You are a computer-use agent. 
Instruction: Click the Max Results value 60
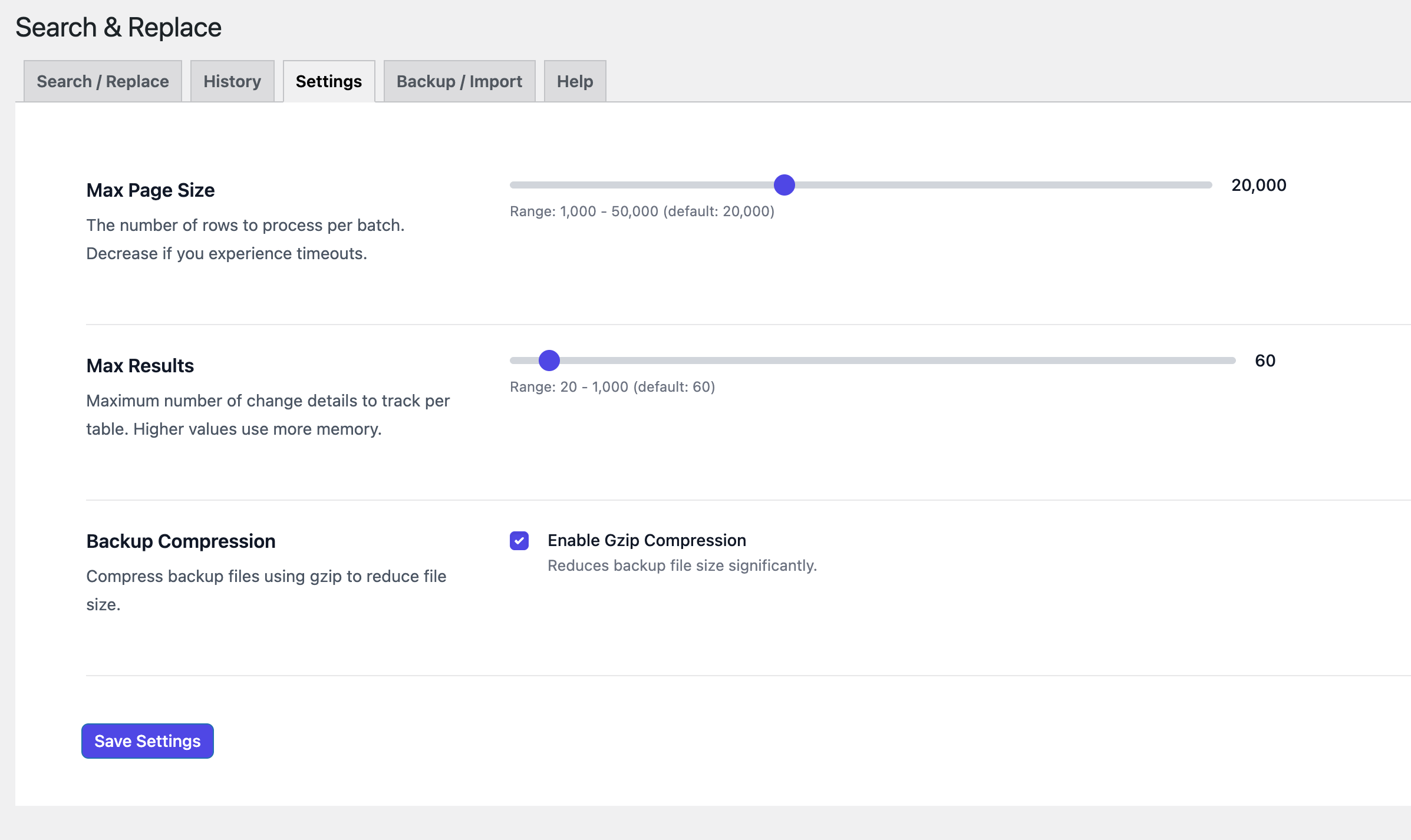pos(1265,361)
